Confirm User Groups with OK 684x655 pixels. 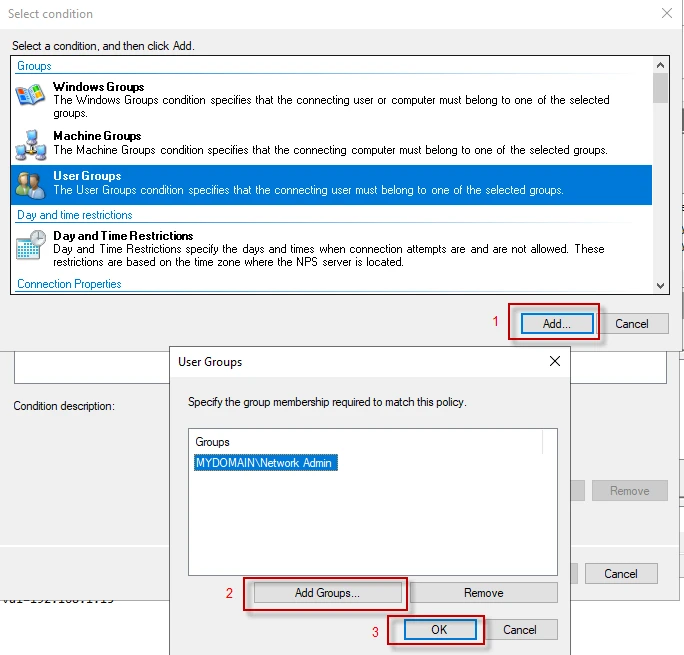(439, 630)
